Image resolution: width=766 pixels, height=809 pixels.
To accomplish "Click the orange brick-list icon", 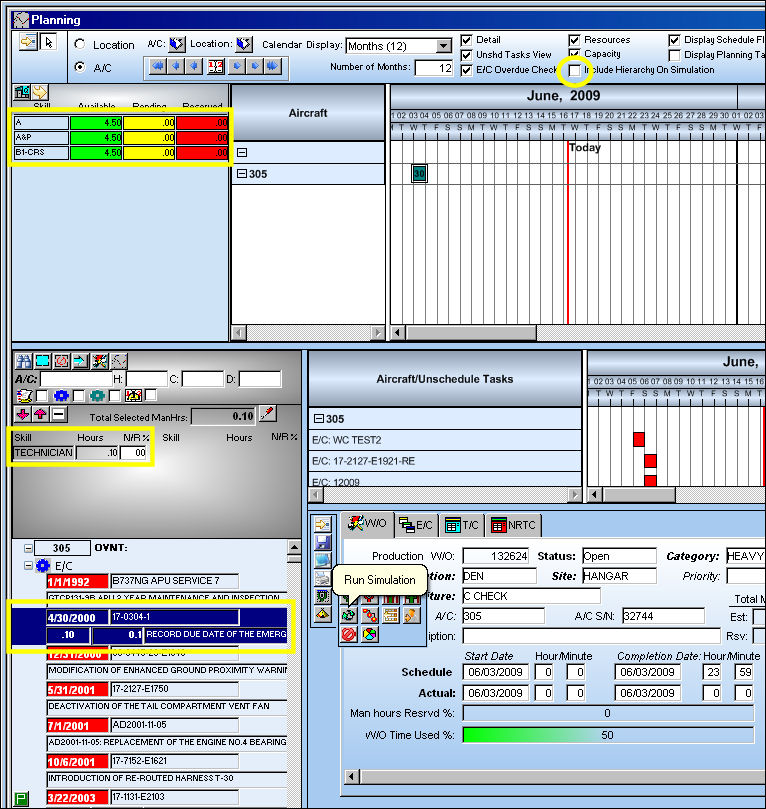I will click(390, 615).
